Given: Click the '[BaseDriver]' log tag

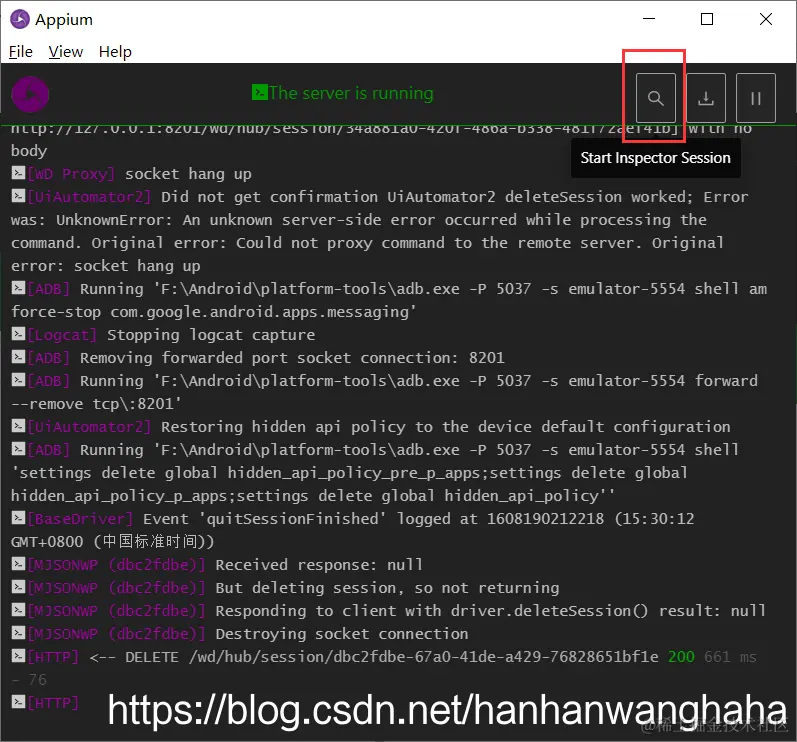Looking at the screenshot, I should click(80, 519).
